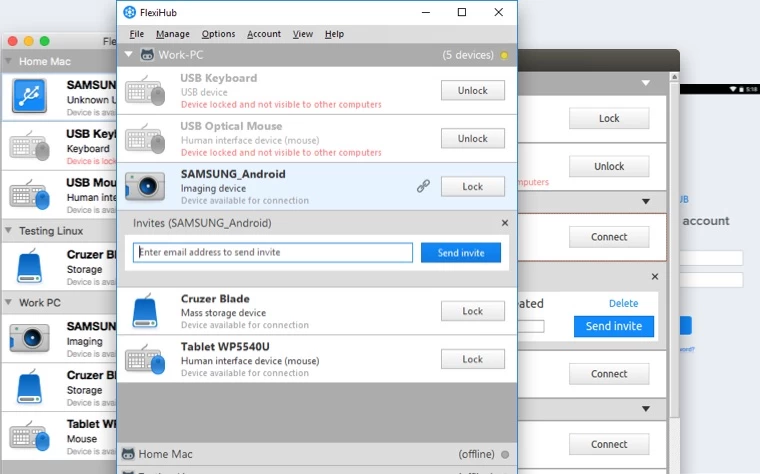The height and width of the screenshot is (474, 760).
Task: Click the Work-PC computer icon
Action: (147, 54)
